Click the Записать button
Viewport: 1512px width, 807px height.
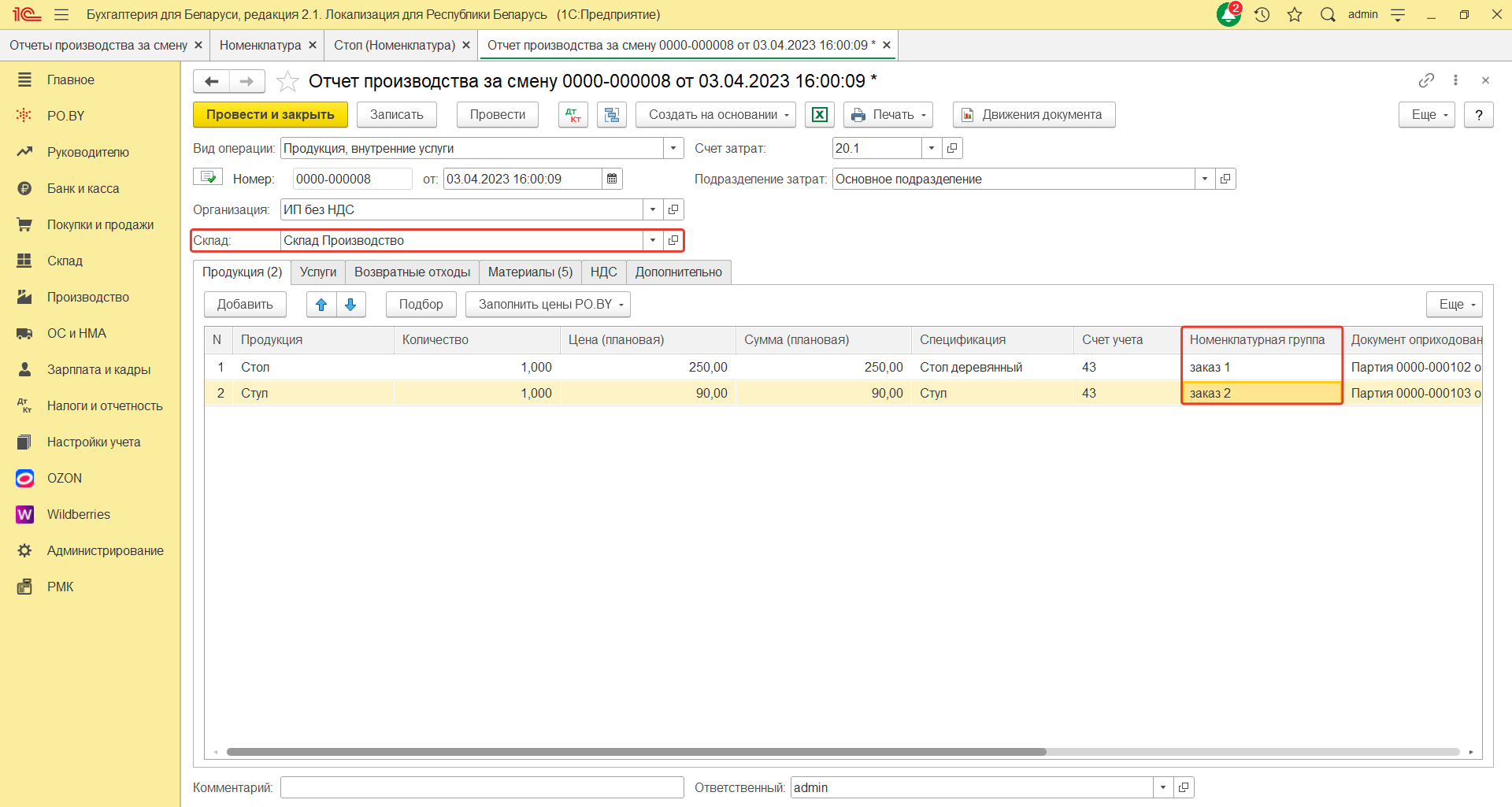click(397, 115)
